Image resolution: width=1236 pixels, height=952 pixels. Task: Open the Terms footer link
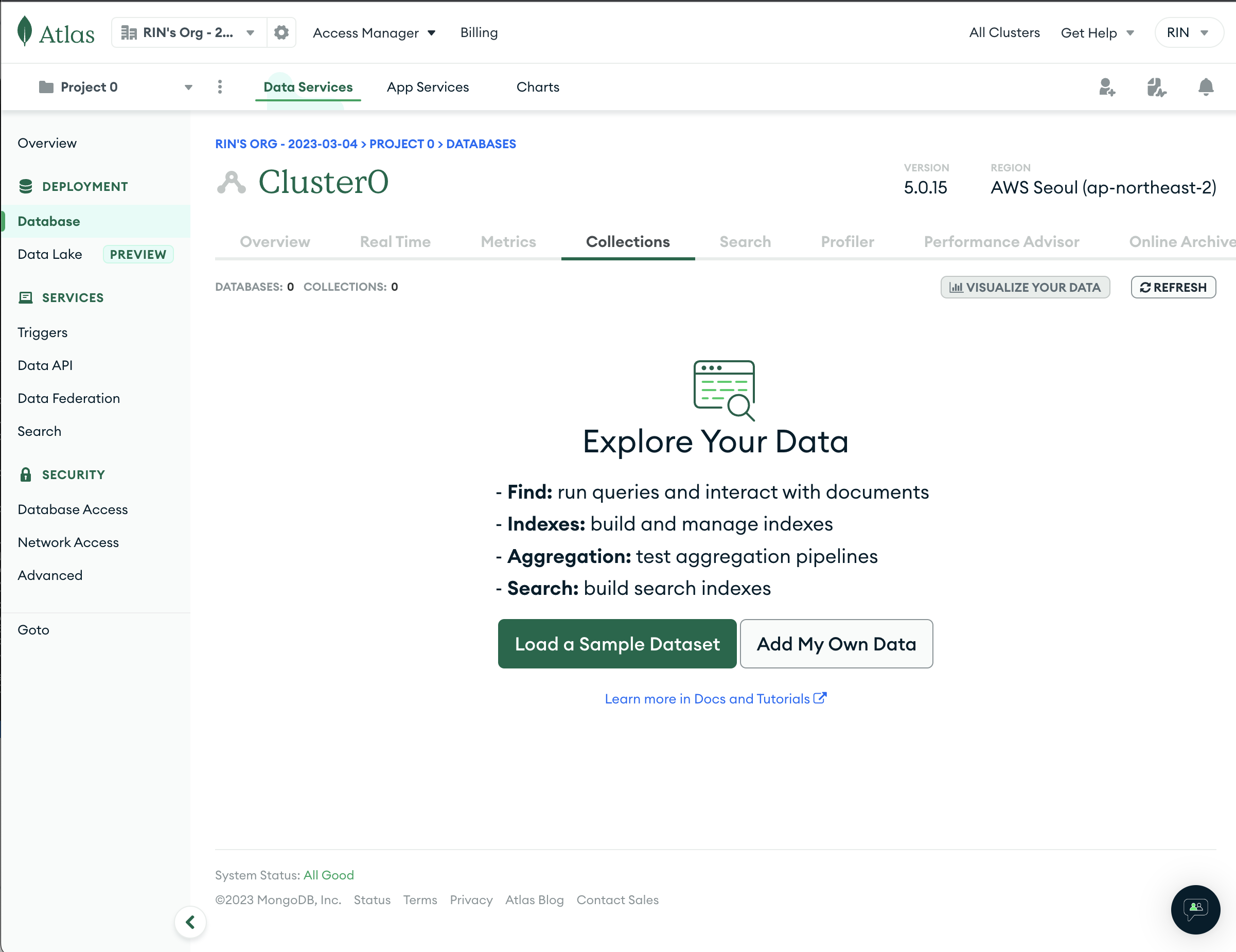(x=420, y=900)
